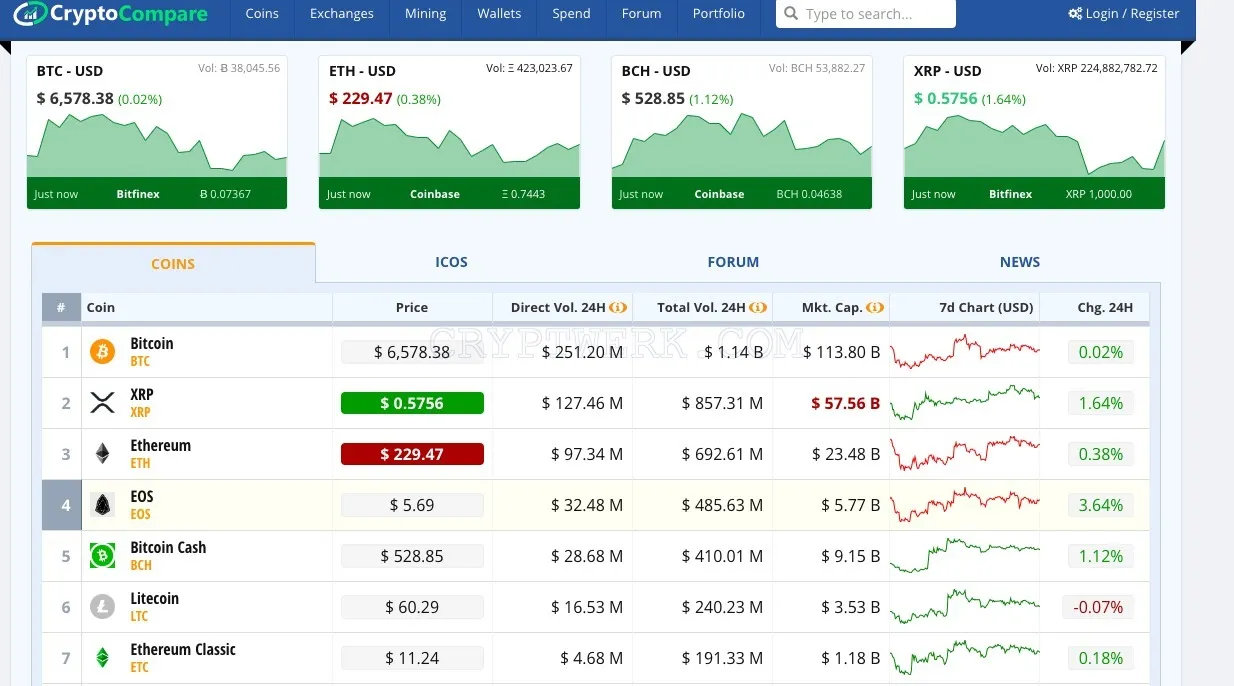Open the Wallets menu
The height and width of the screenshot is (686, 1234).
[x=499, y=14]
